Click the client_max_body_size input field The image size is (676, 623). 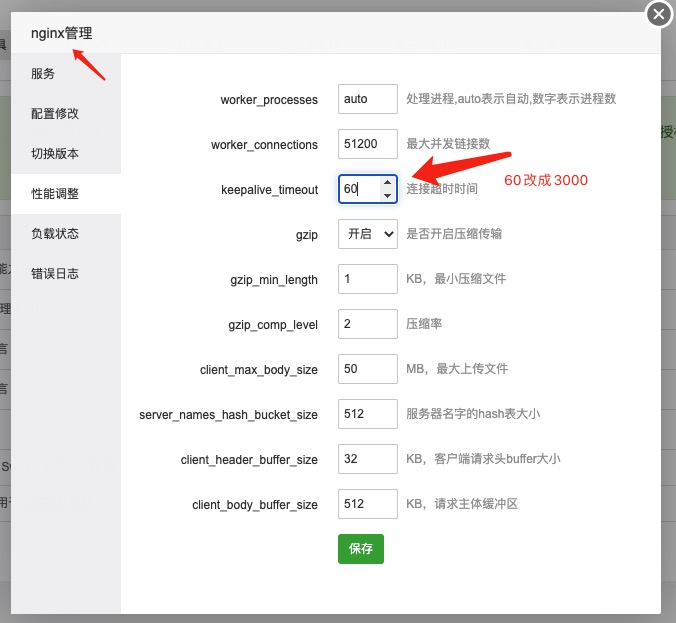click(368, 369)
